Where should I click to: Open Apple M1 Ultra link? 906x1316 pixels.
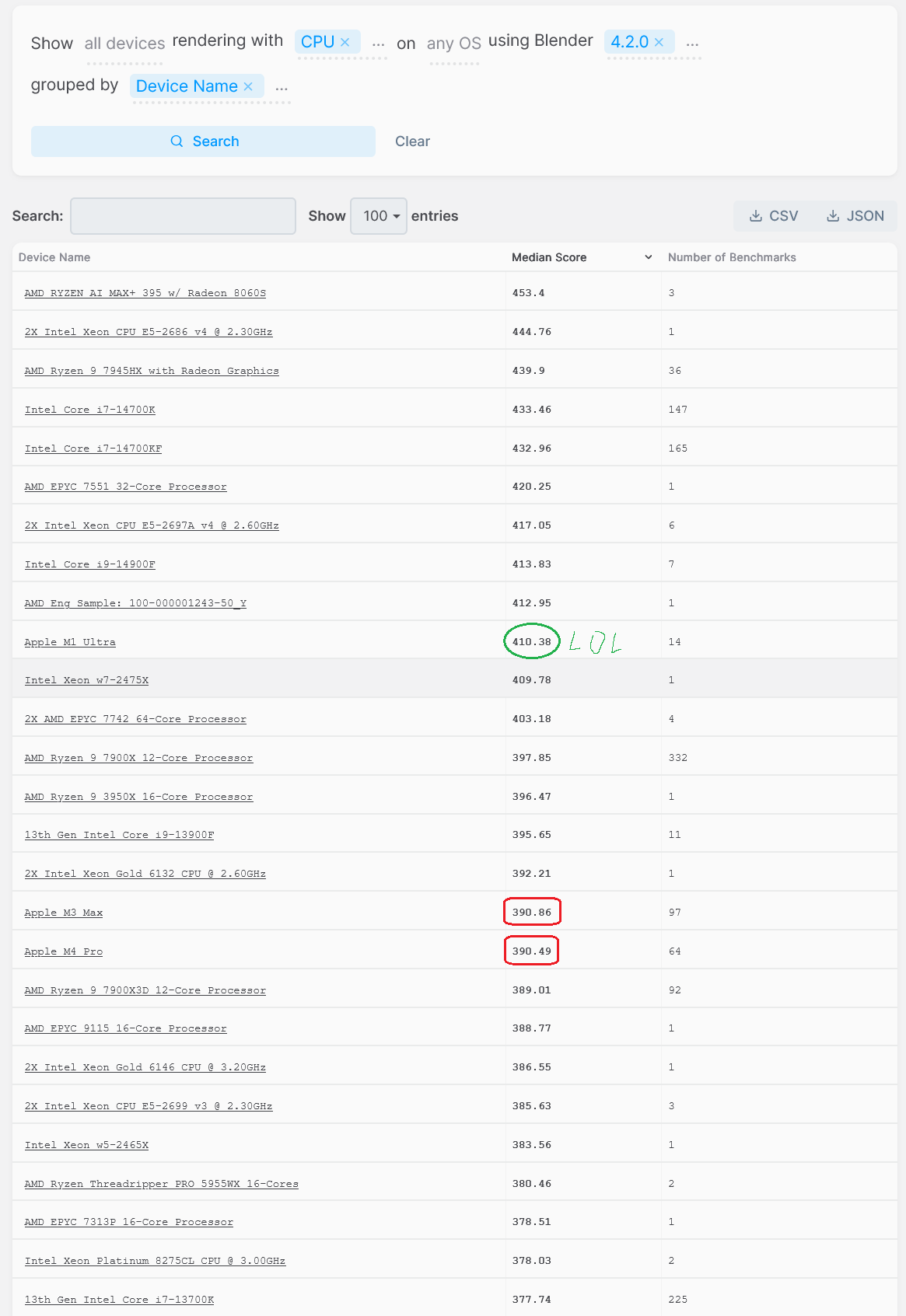(x=69, y=642)
